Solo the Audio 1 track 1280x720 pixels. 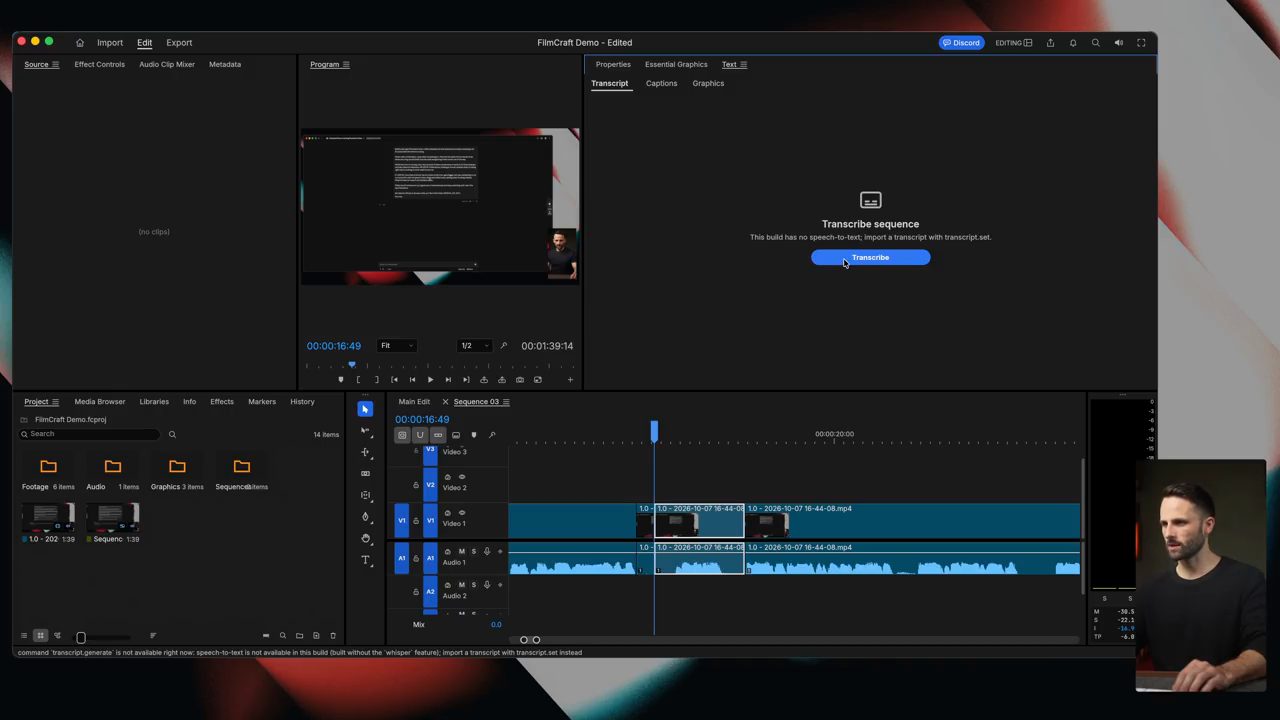(474, 552)
